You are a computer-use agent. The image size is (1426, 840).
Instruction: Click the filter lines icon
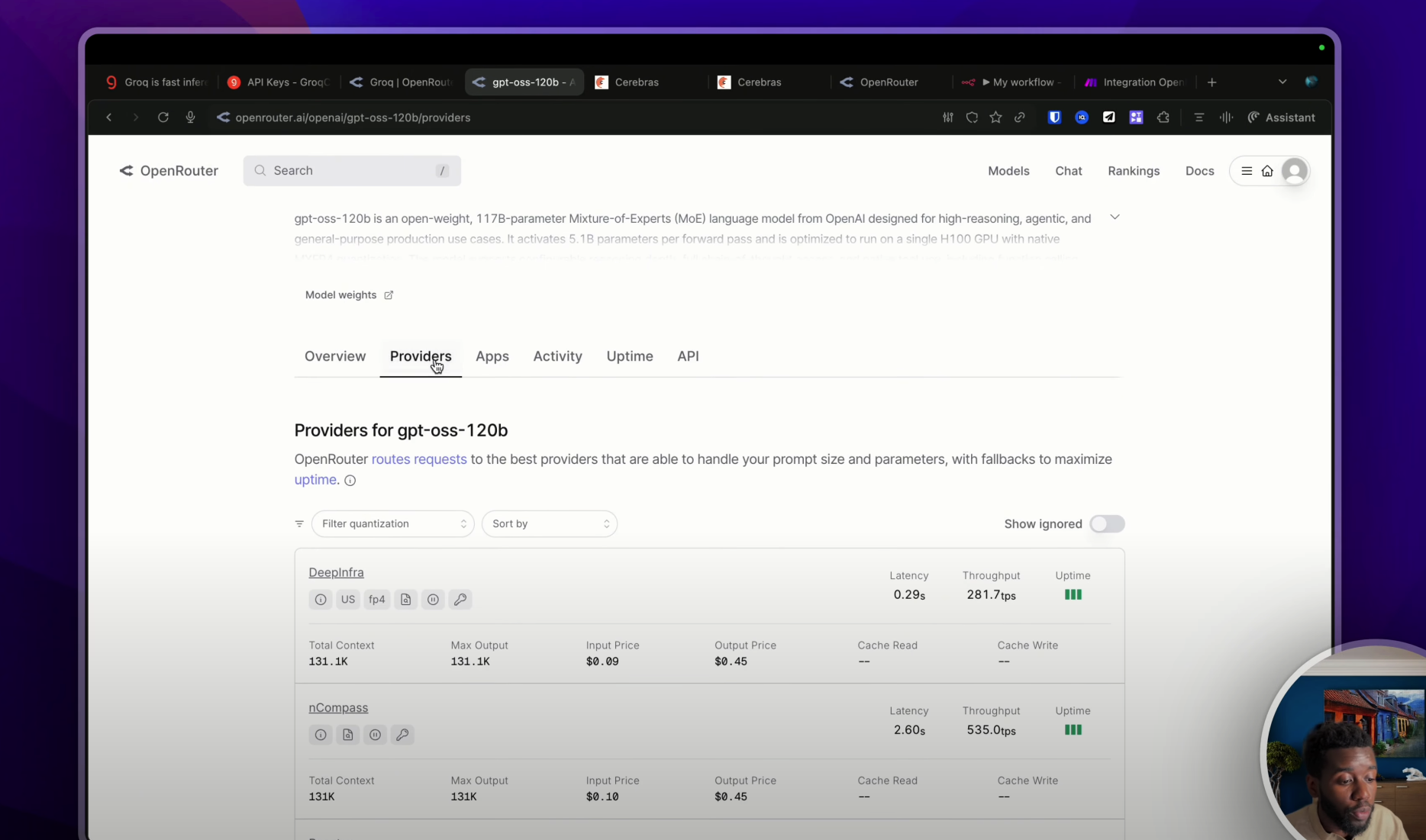(299, 524)
